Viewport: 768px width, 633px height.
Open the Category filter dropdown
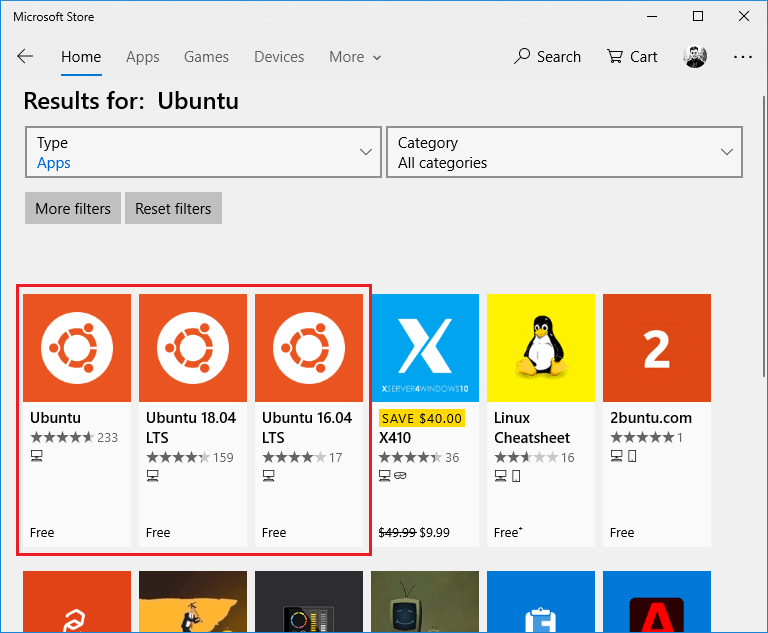564,152
